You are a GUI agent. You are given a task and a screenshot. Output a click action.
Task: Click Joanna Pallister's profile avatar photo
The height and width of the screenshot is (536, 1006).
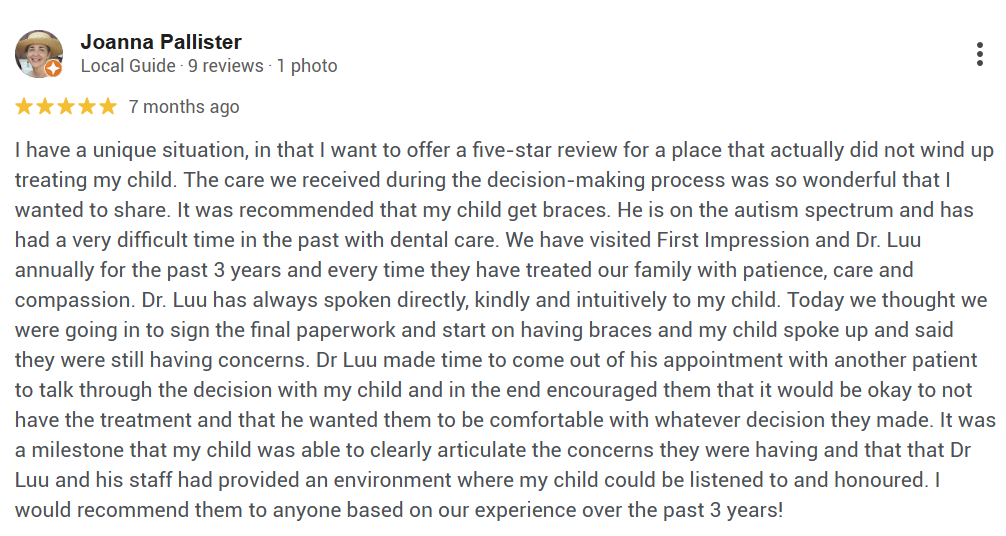38,53
